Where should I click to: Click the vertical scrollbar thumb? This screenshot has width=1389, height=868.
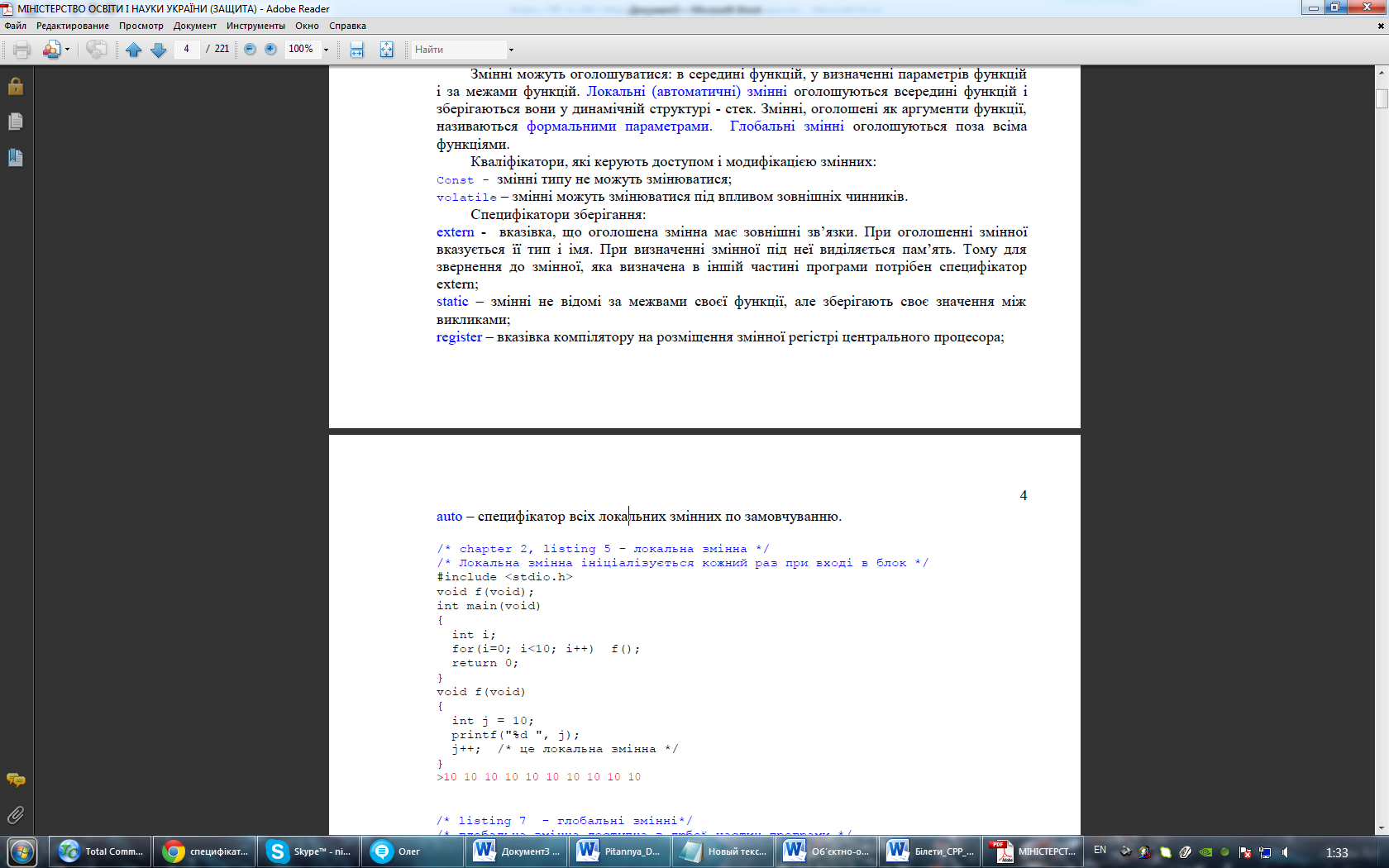pos(1382,98)
